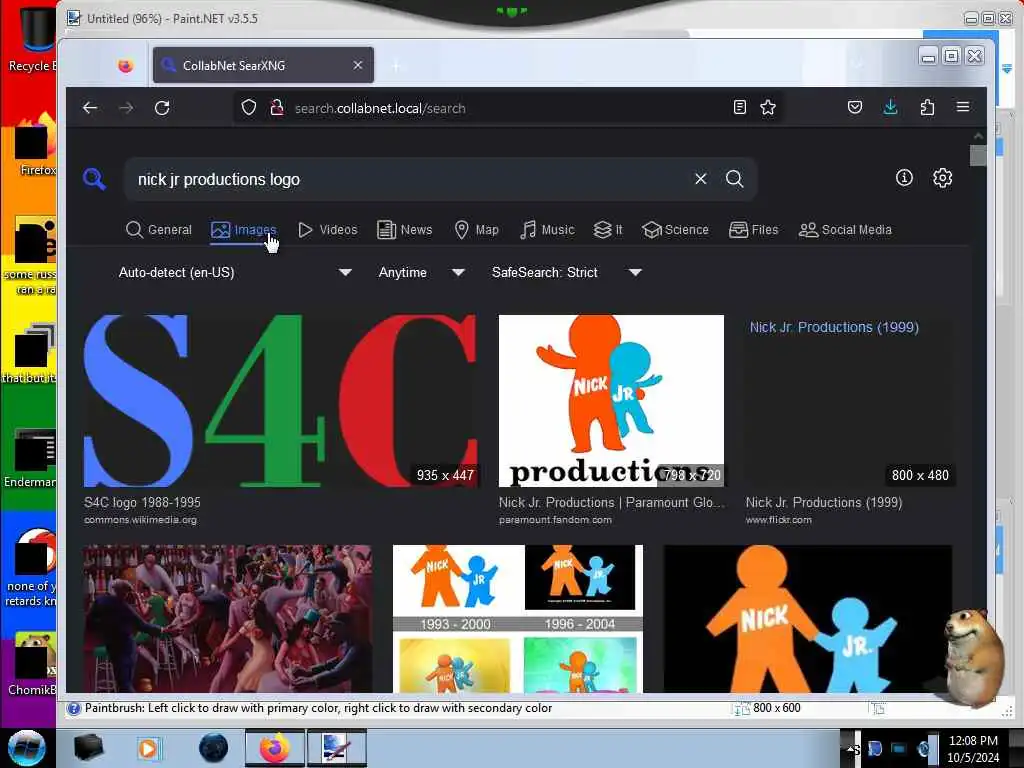
Task: Switch to the Social Media search tab
Action: tap(845, 230)
